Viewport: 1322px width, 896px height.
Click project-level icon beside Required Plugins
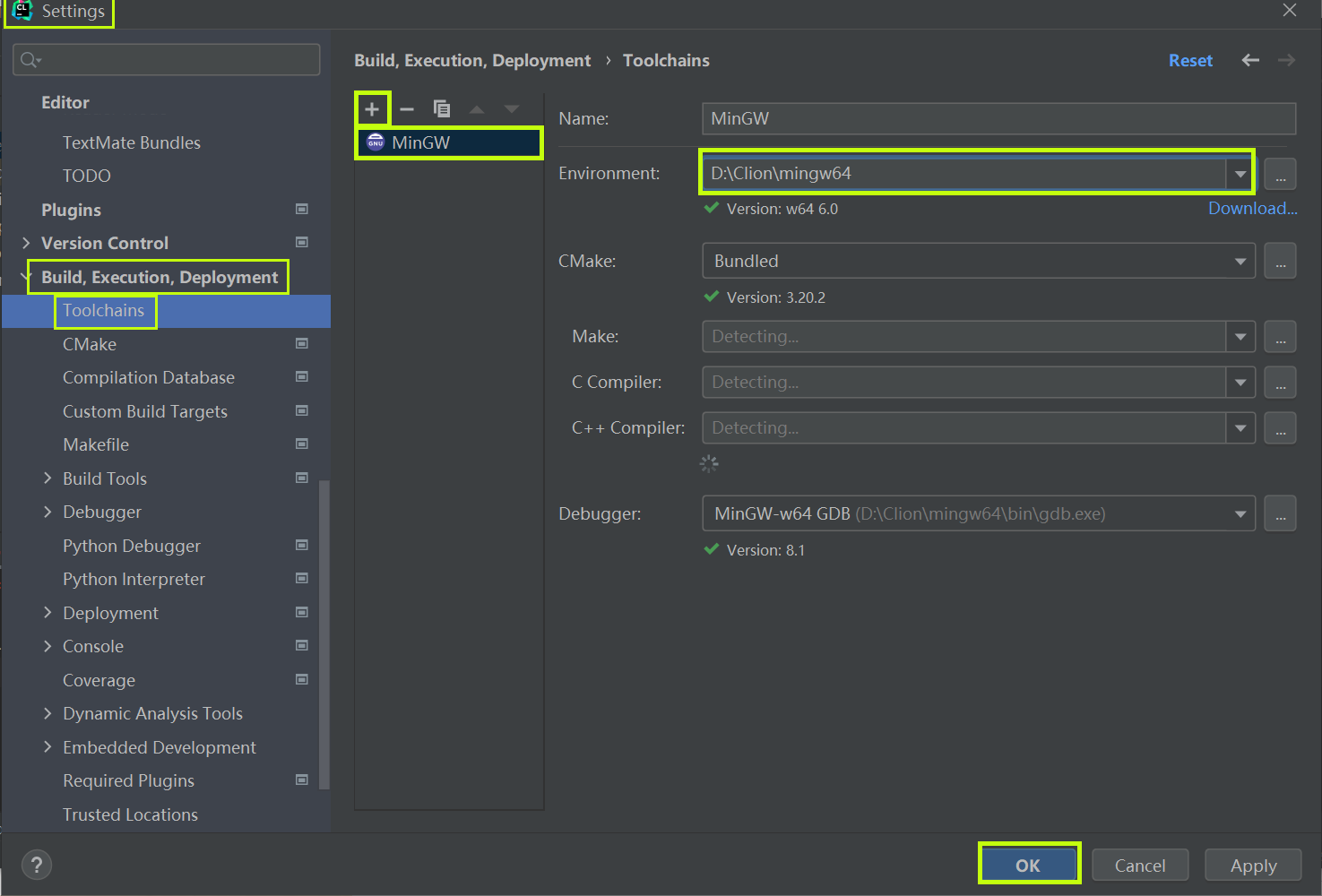(302, 780)
